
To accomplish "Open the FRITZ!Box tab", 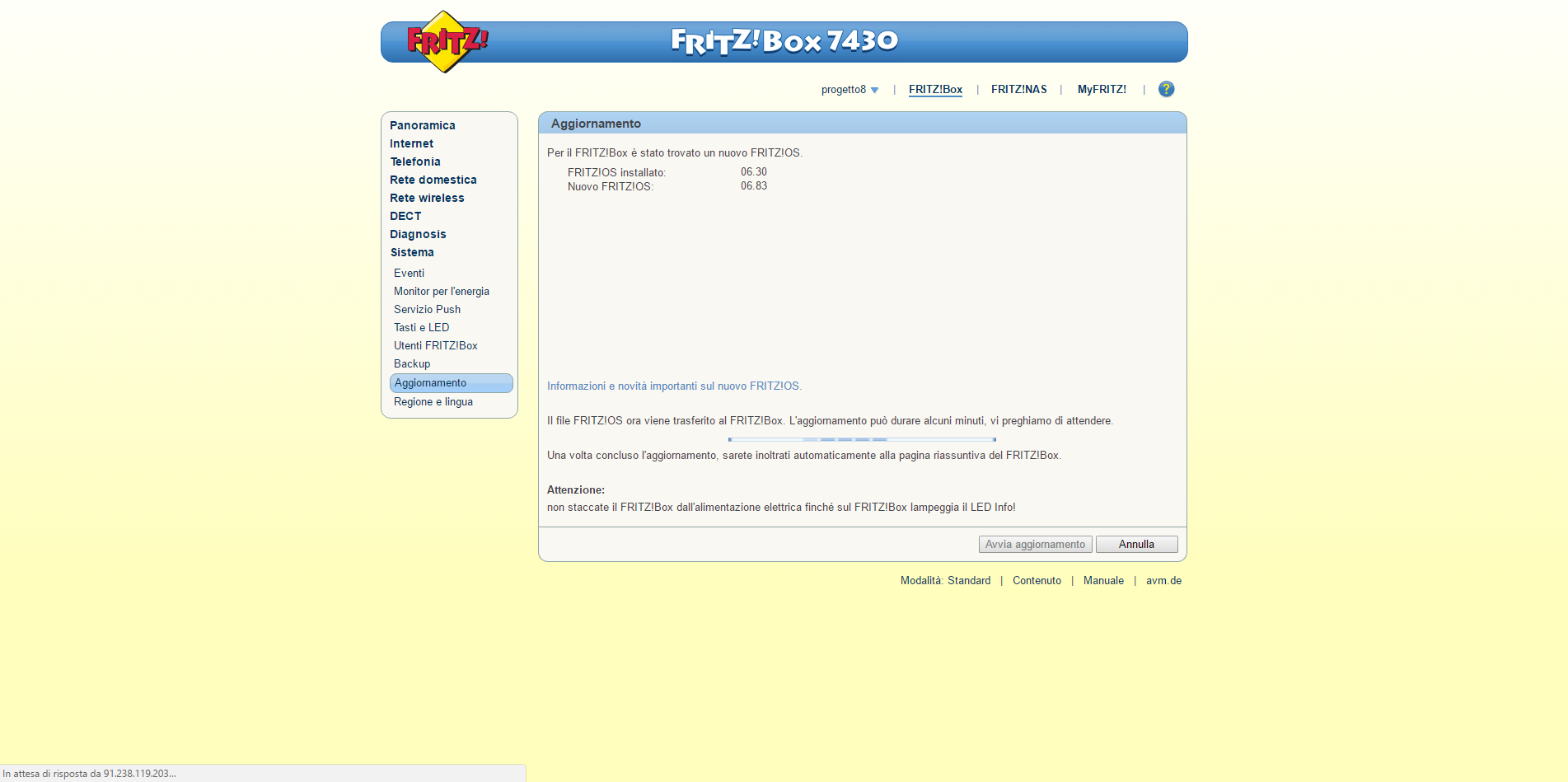I will (935, 90).
